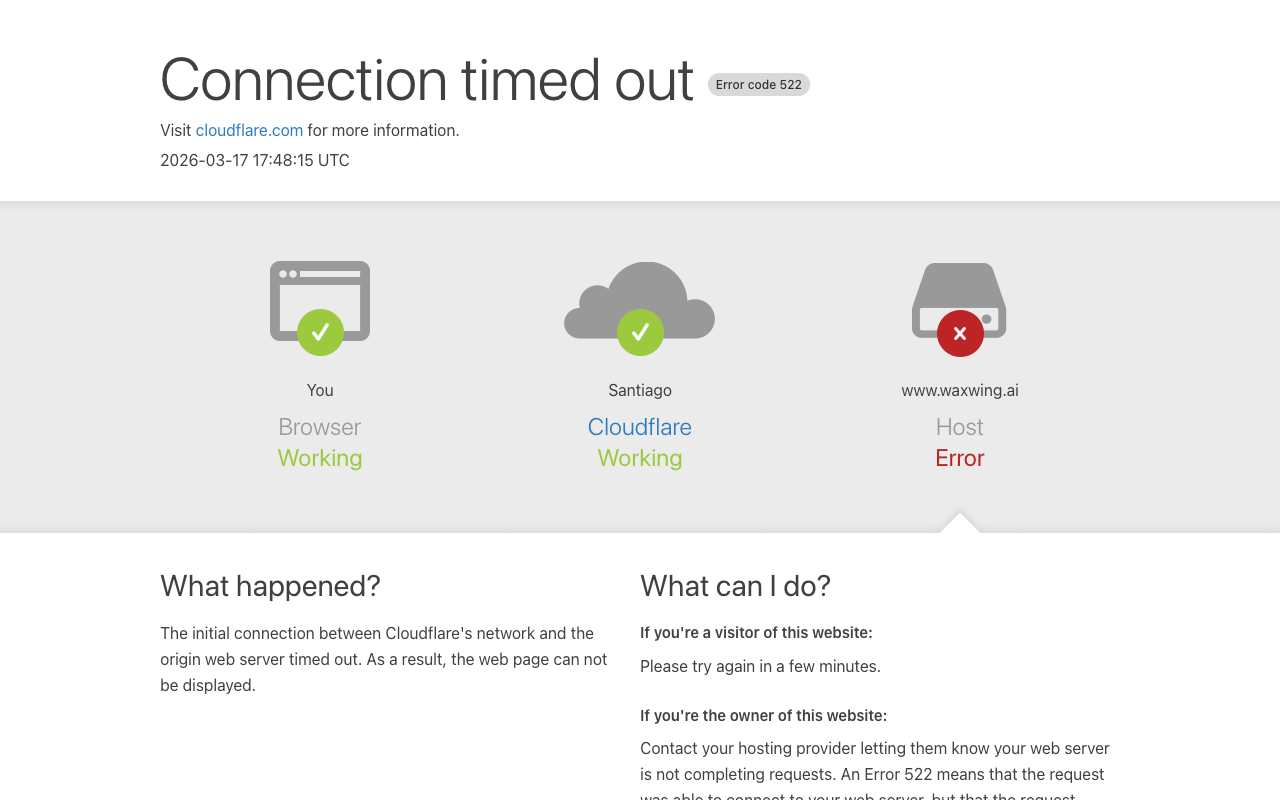Click the white pointer arrow below Host

pyautogui.click(x=960, y=523)
